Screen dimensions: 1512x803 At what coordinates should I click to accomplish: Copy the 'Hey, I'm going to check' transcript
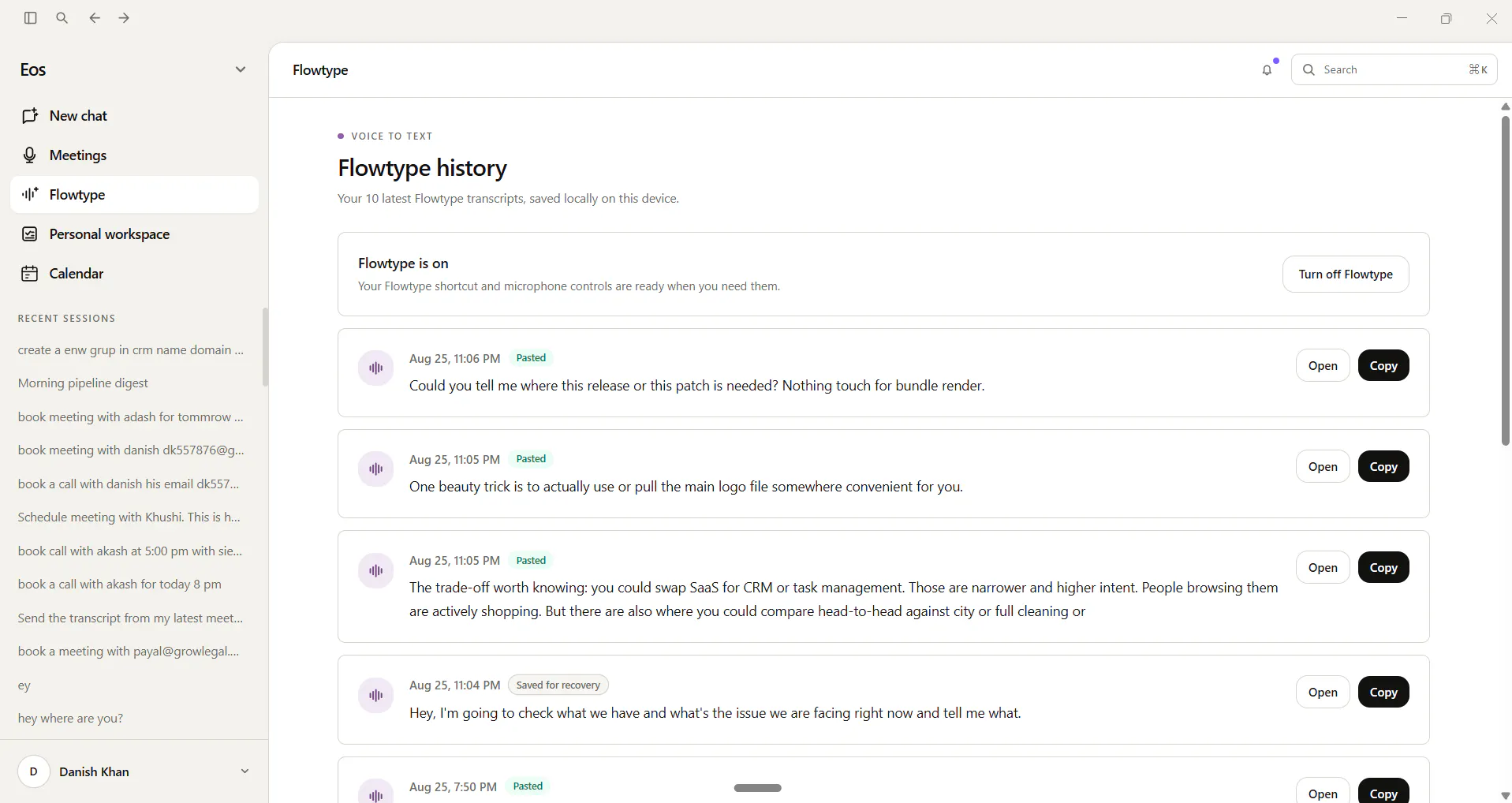(x=1383, y=693)
